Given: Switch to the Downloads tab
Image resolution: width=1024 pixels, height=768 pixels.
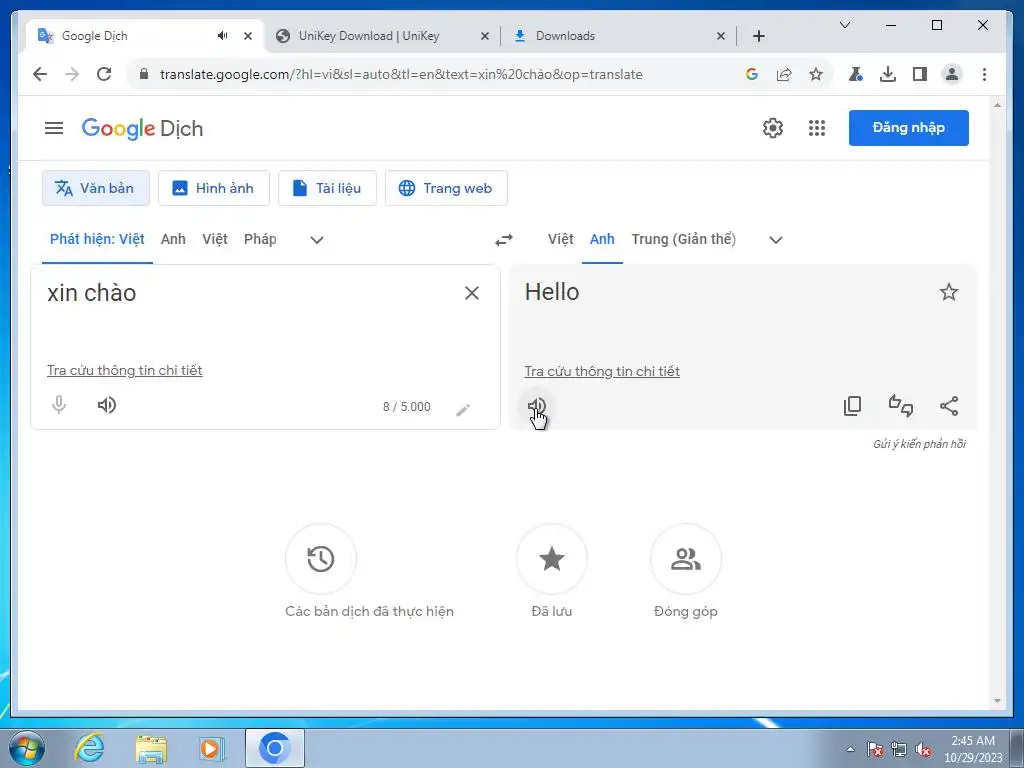Looking at the screenshot, I should pos(566,36).
